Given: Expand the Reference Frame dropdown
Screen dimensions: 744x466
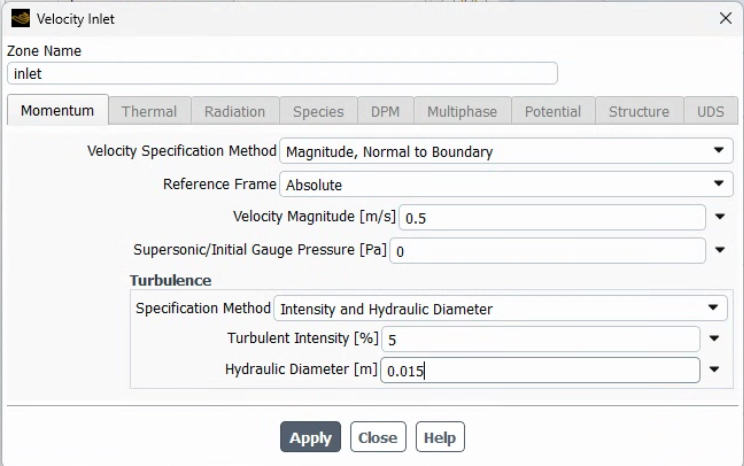Looking at the screenshot, I should coord(506,184).
